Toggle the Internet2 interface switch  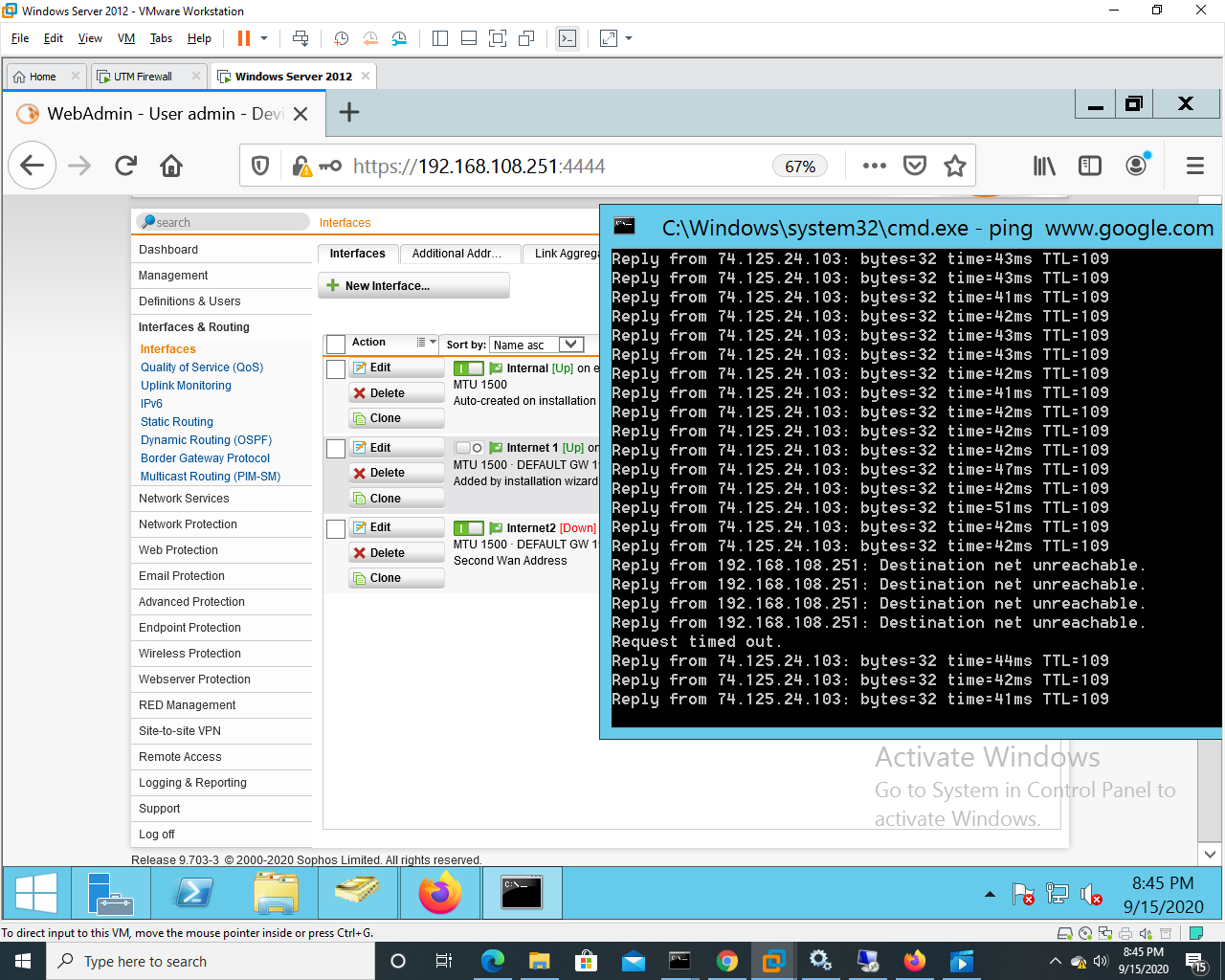click(469, 528)
